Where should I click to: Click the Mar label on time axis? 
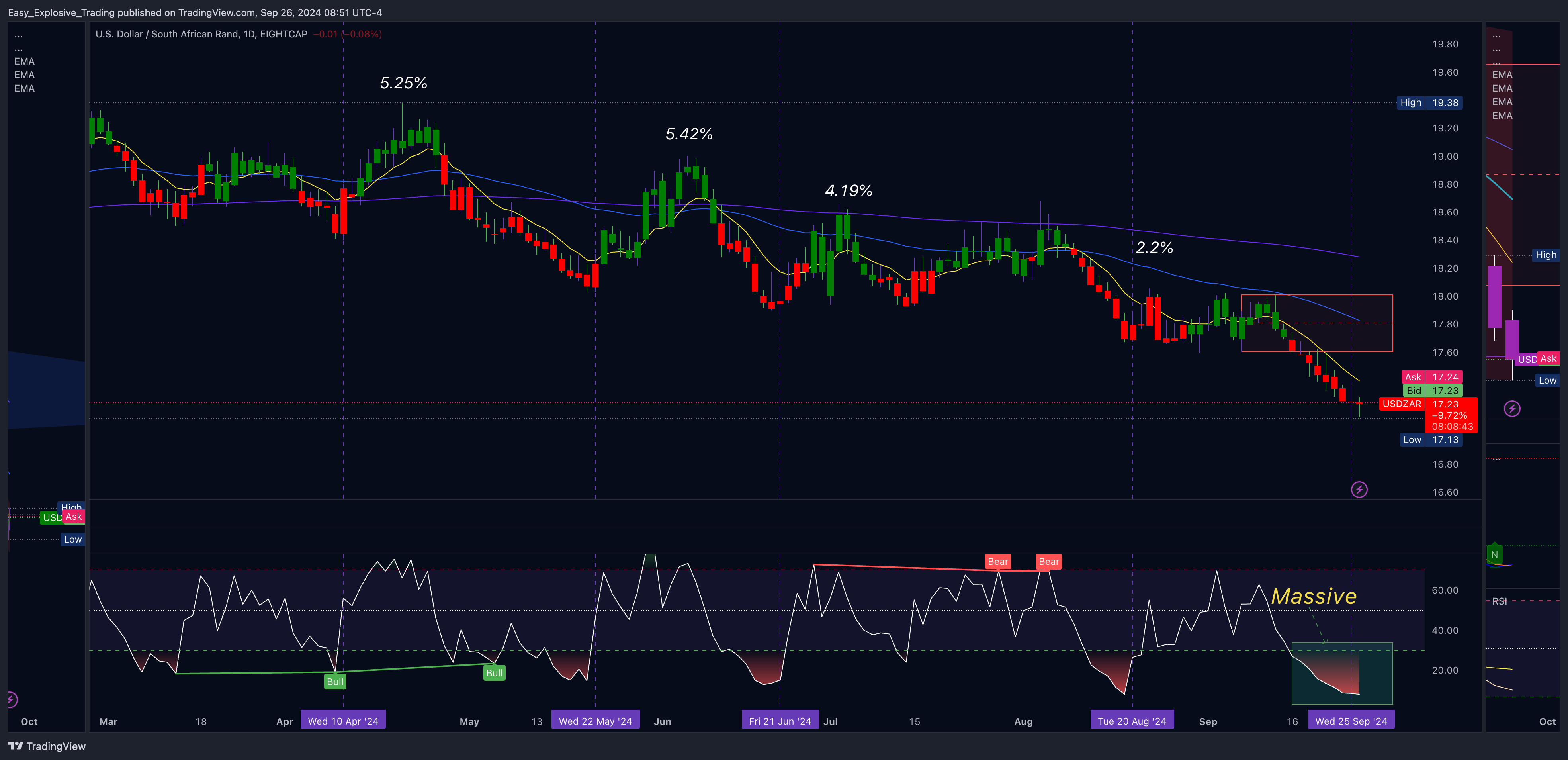pyautogui.click(x=108, y=721)
